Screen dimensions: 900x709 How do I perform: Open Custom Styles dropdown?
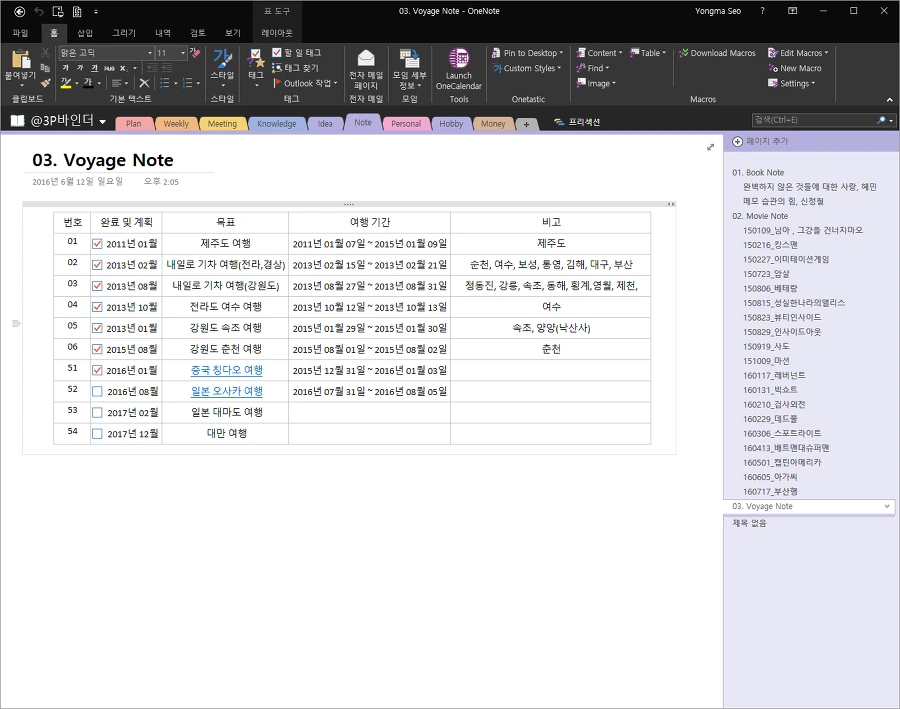527,68
